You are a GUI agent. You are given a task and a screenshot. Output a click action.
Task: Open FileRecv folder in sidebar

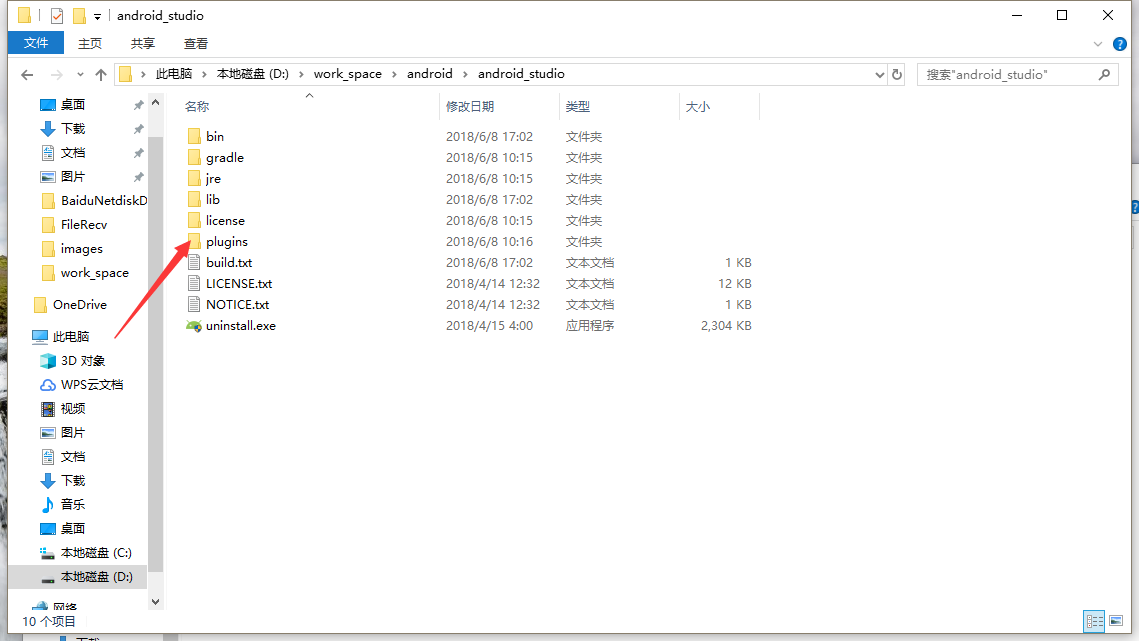(84, 225)
